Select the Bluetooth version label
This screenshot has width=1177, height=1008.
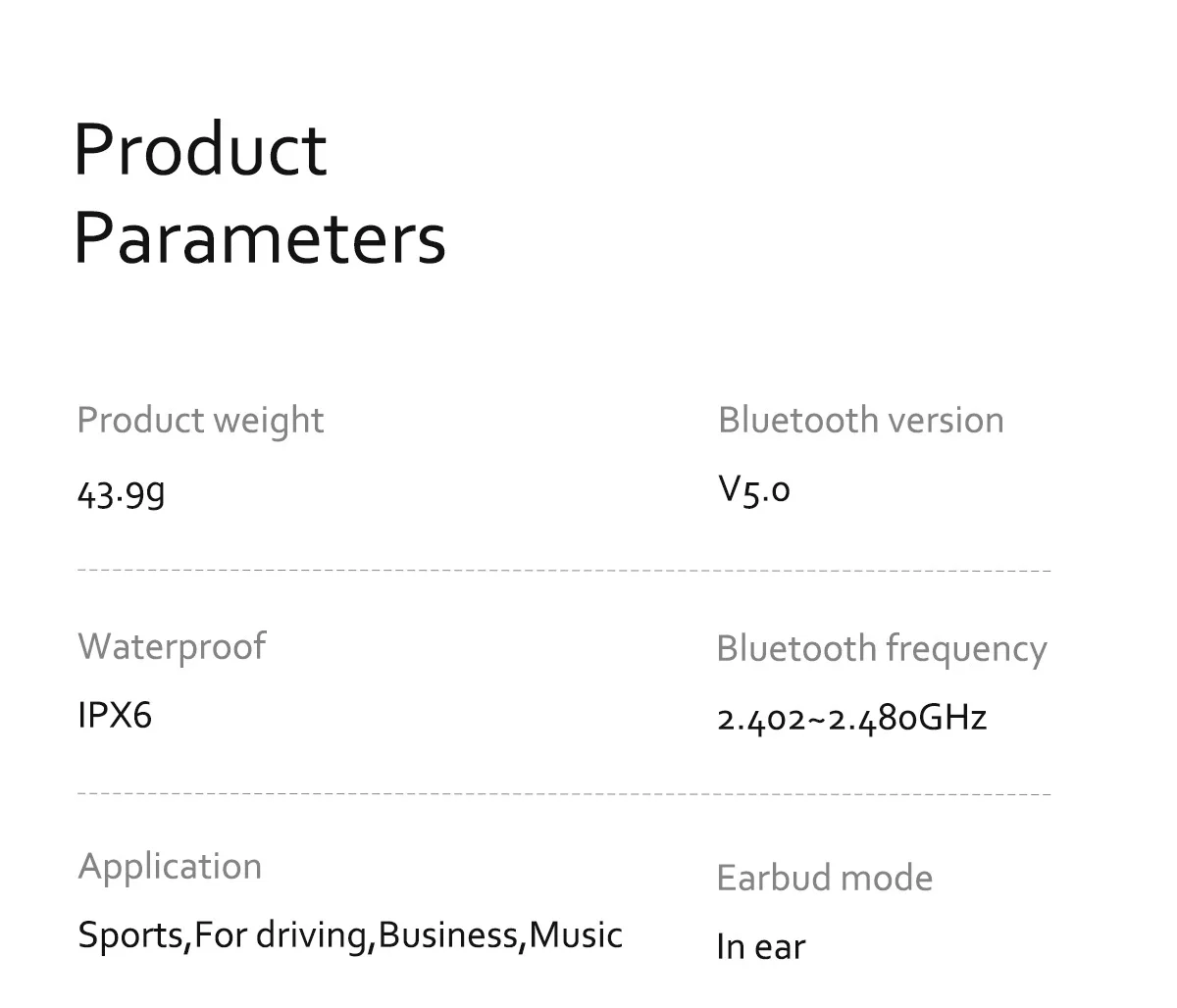861,420
